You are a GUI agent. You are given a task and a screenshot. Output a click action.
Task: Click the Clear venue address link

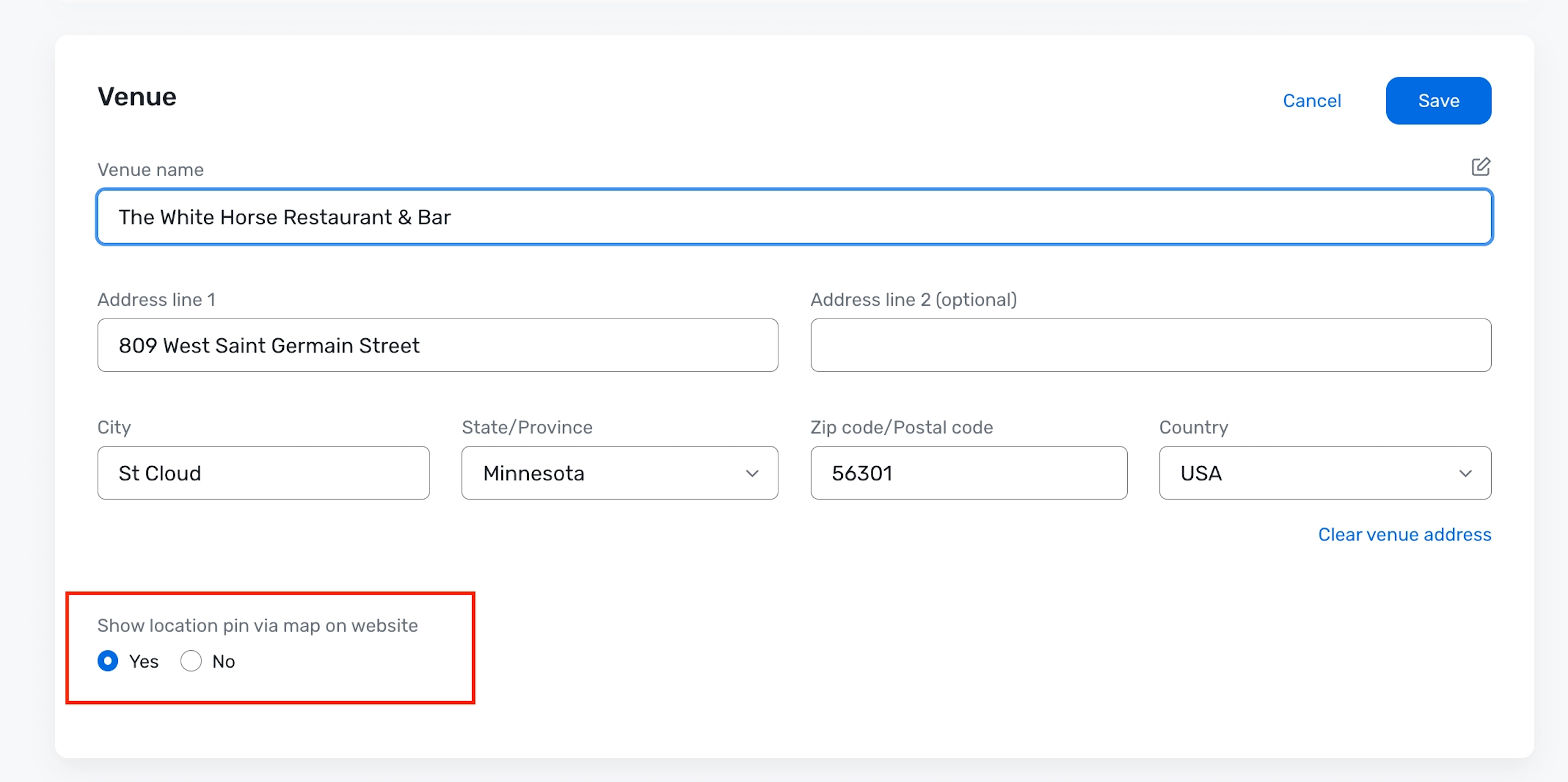(1404, 534)
